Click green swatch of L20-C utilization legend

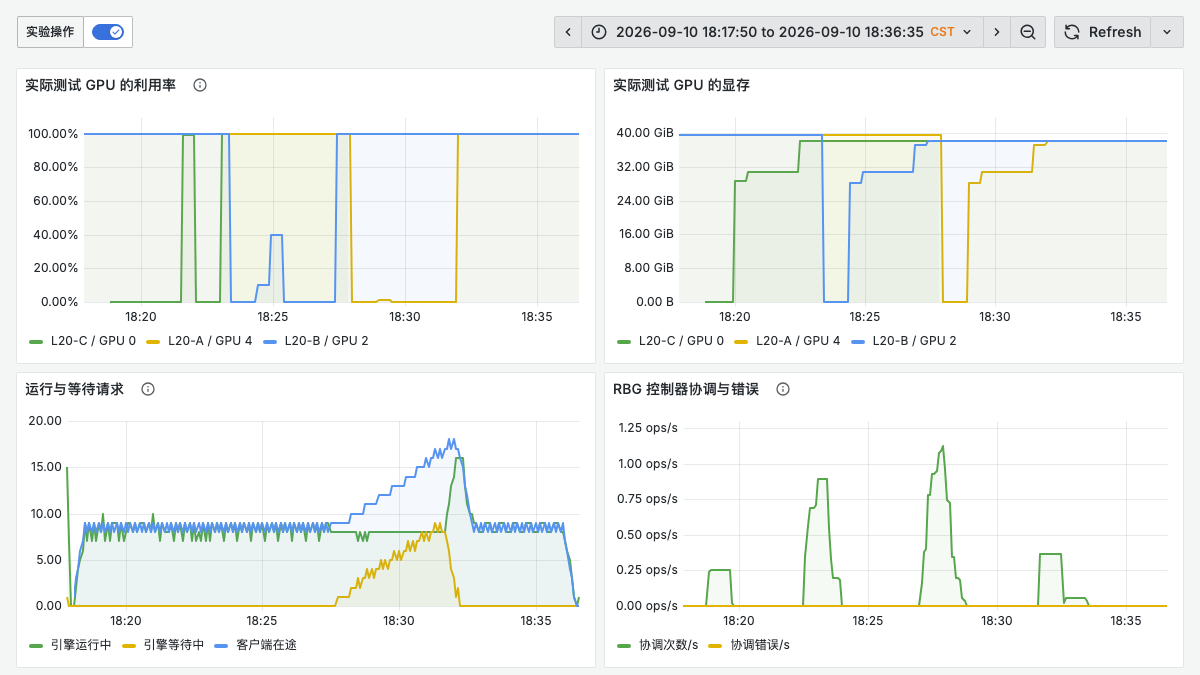pyautogui.click(x=37, y=341)
